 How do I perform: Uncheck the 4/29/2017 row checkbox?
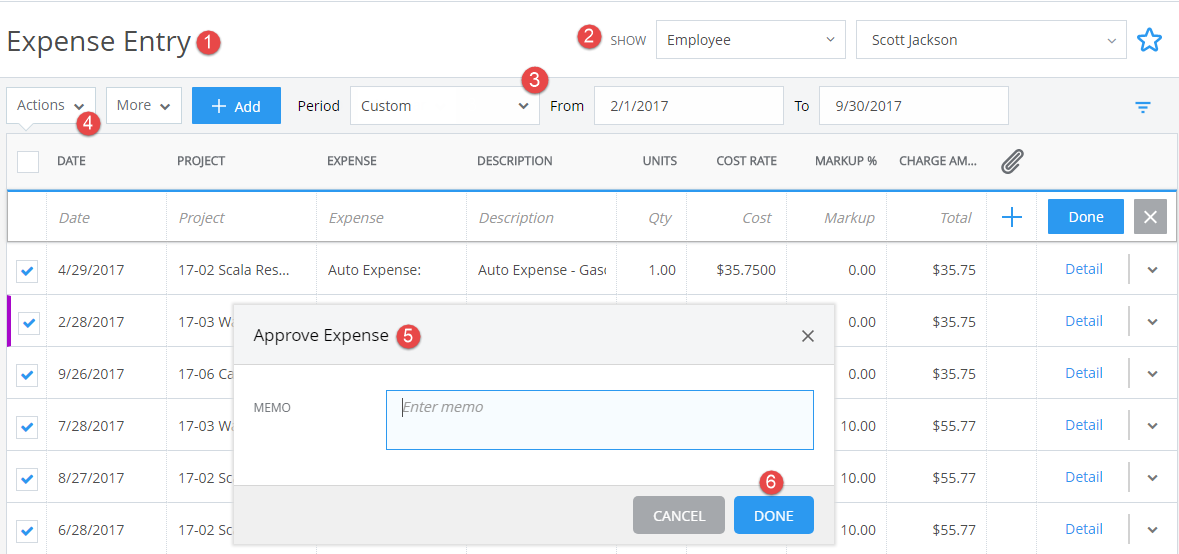[27, 271]
